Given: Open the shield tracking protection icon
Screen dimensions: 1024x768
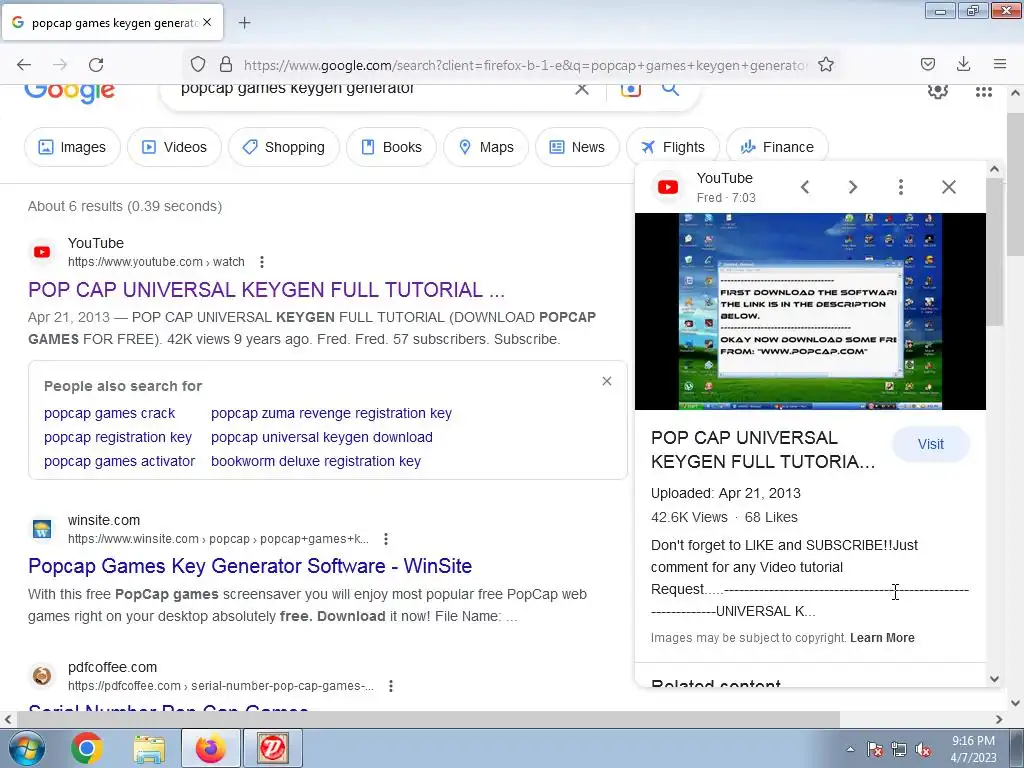Looking at the screenshot, I should (198, 64).
